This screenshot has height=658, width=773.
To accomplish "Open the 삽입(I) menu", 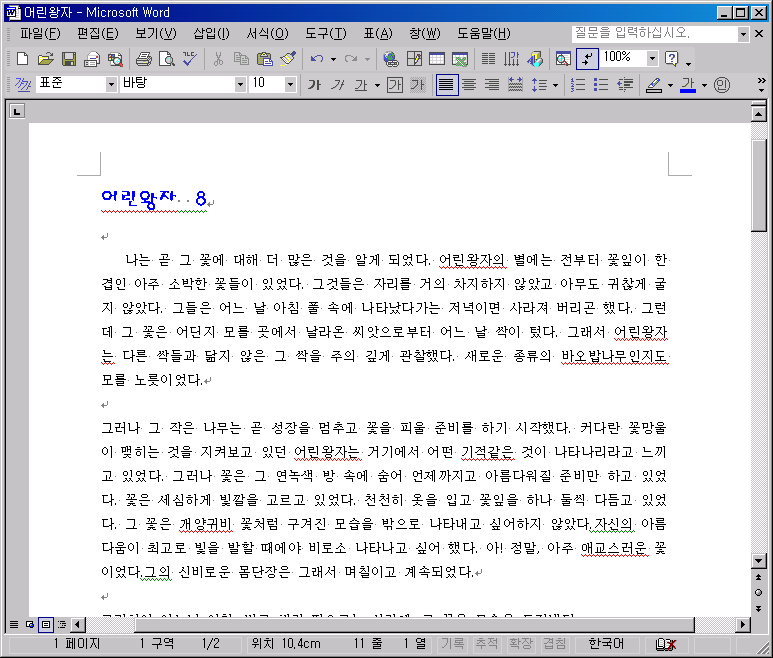I will tap(211, 34).
